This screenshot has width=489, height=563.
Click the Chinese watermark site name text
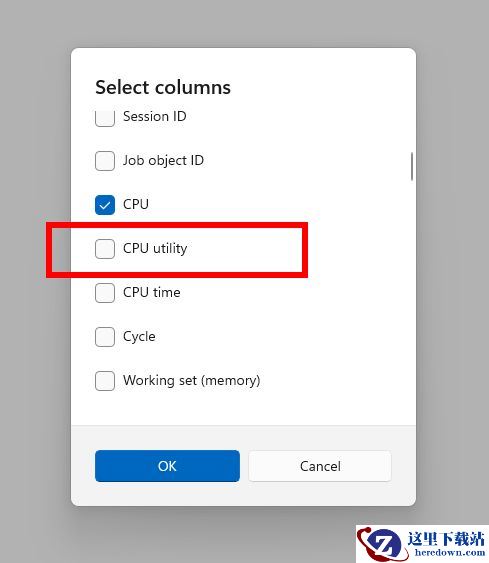pos(446,539)
